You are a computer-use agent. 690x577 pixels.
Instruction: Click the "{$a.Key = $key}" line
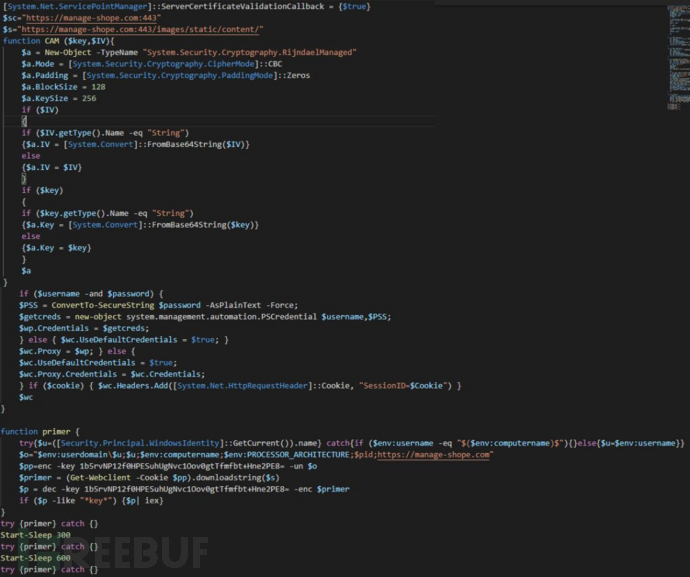56,248
